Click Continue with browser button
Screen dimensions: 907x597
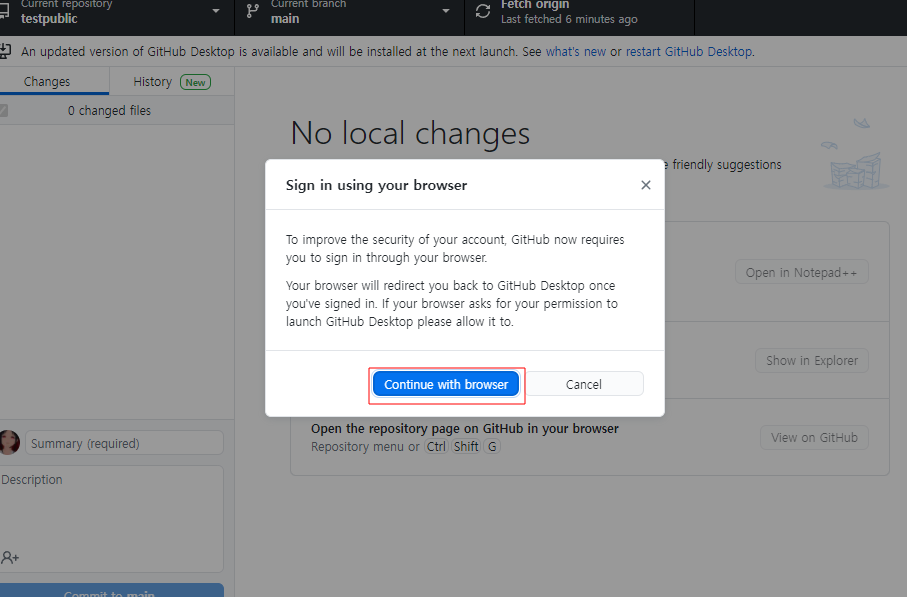coord(446,384)
